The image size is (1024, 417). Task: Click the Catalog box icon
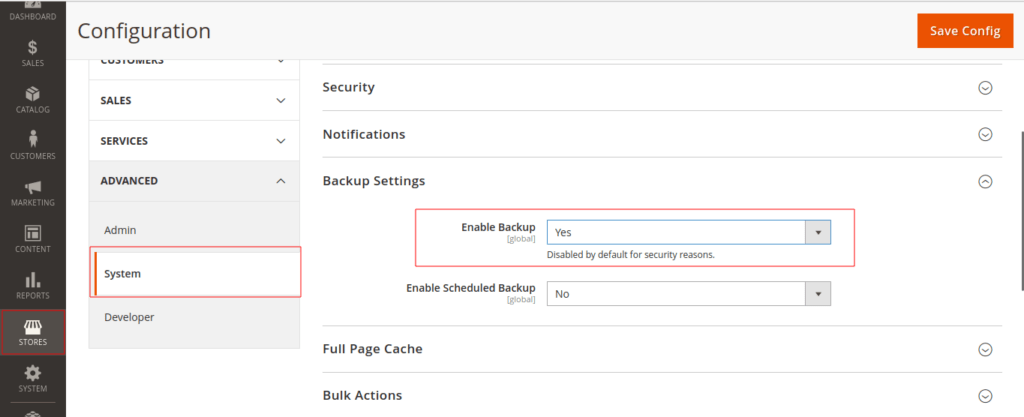33,95
